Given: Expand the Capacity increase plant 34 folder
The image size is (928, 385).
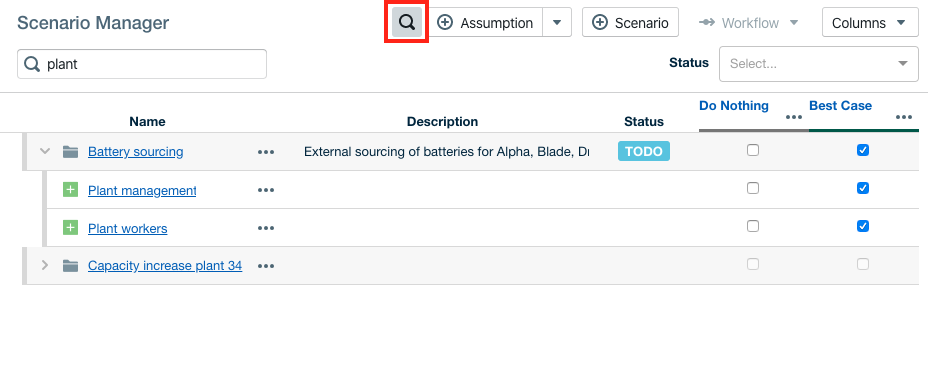Looking at the screenshot, I should click(45, 266).
